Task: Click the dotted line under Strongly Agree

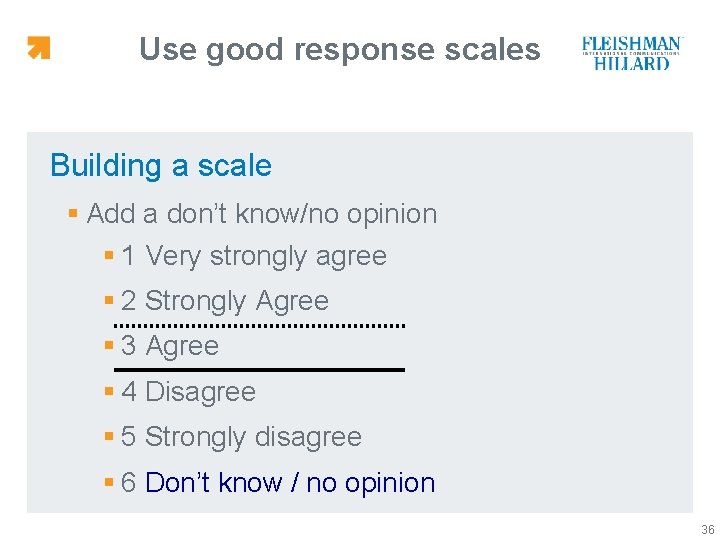Action: click(258, 326)
